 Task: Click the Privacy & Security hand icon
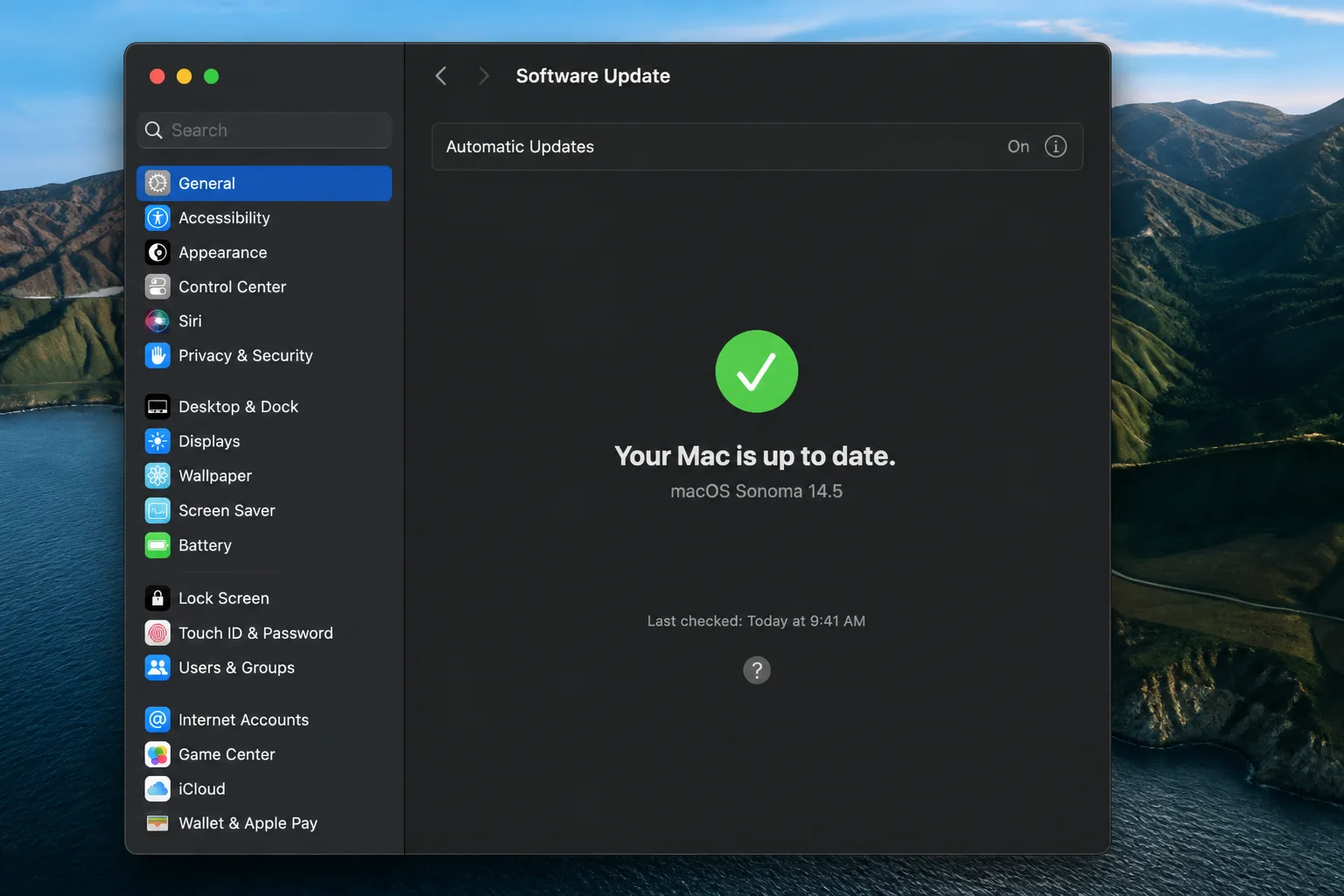click(x=157, y=355)
